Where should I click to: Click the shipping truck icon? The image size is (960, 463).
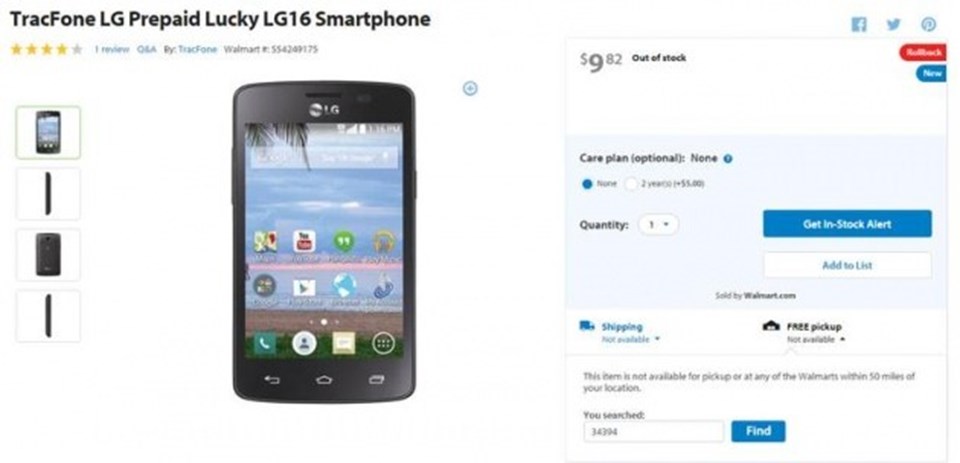coord(587,326)
